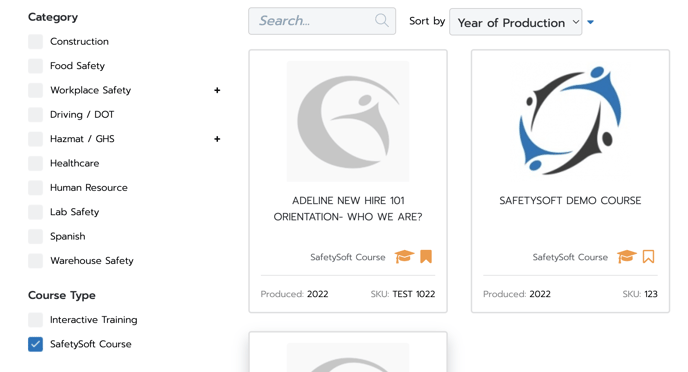Check the Healthcare category

tap(36, 163)
